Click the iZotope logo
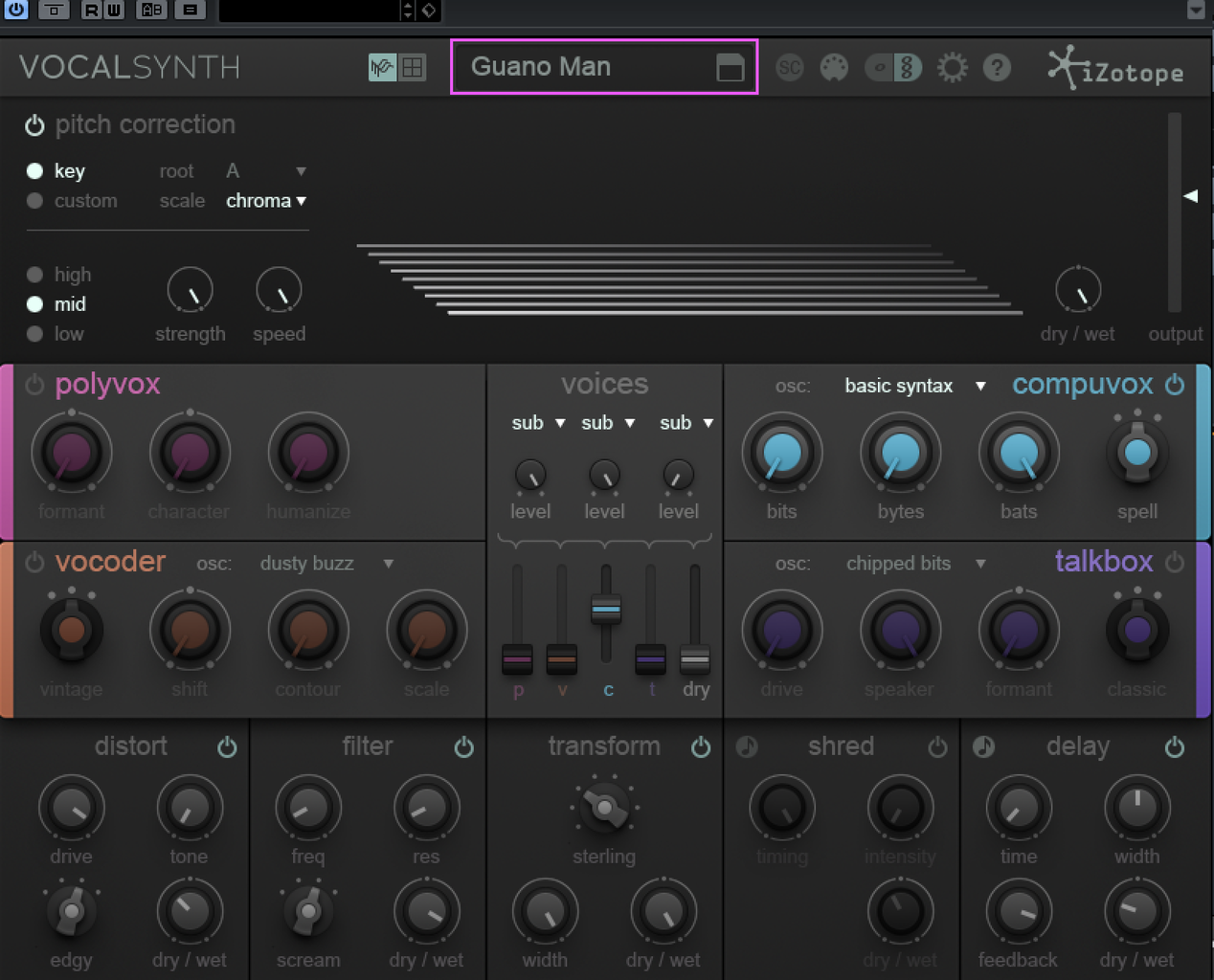Image resolution: width=1214 pixels, height=980 pixels. (x=1115, y=69)
